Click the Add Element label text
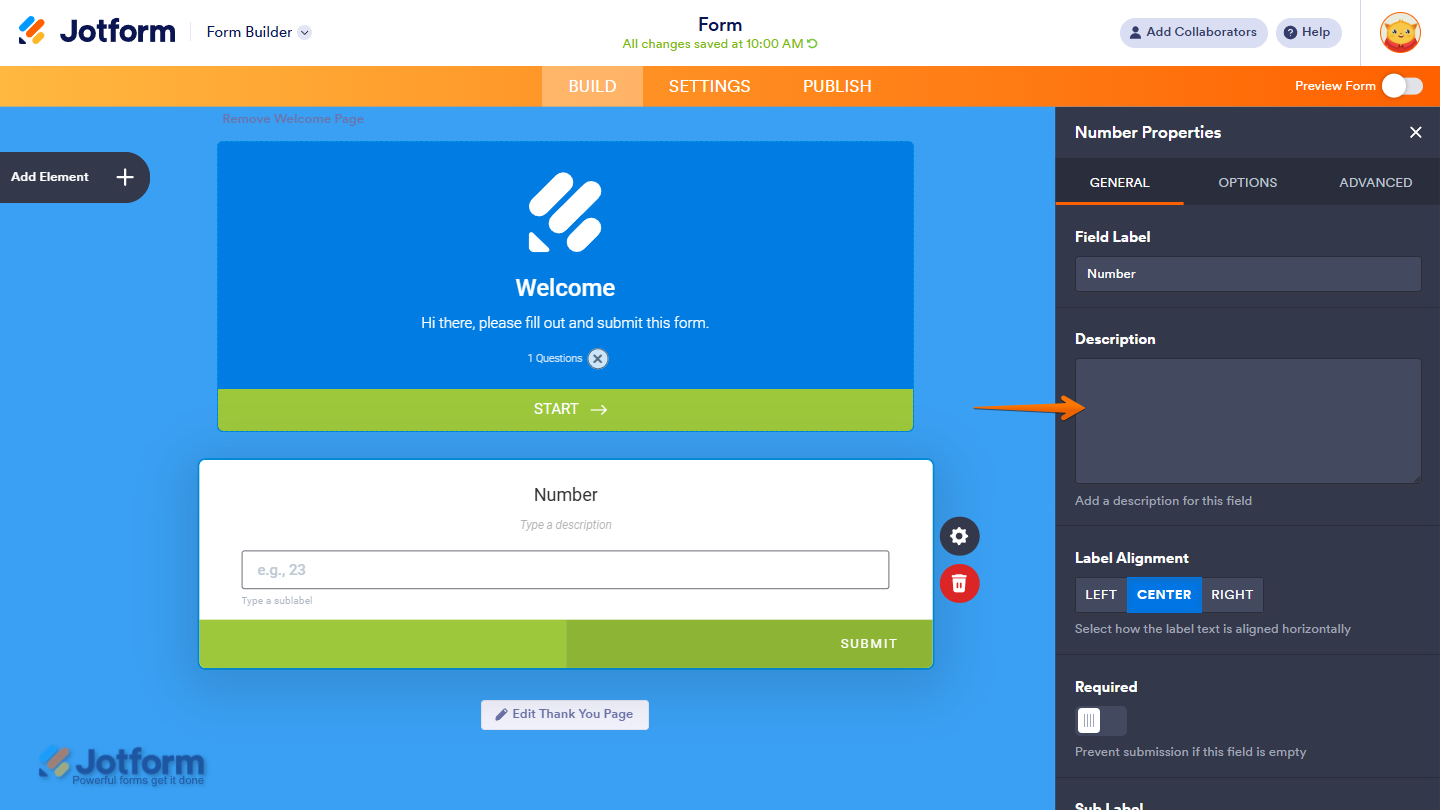Viewport: 1440px width, 810px height. [50, 177]
